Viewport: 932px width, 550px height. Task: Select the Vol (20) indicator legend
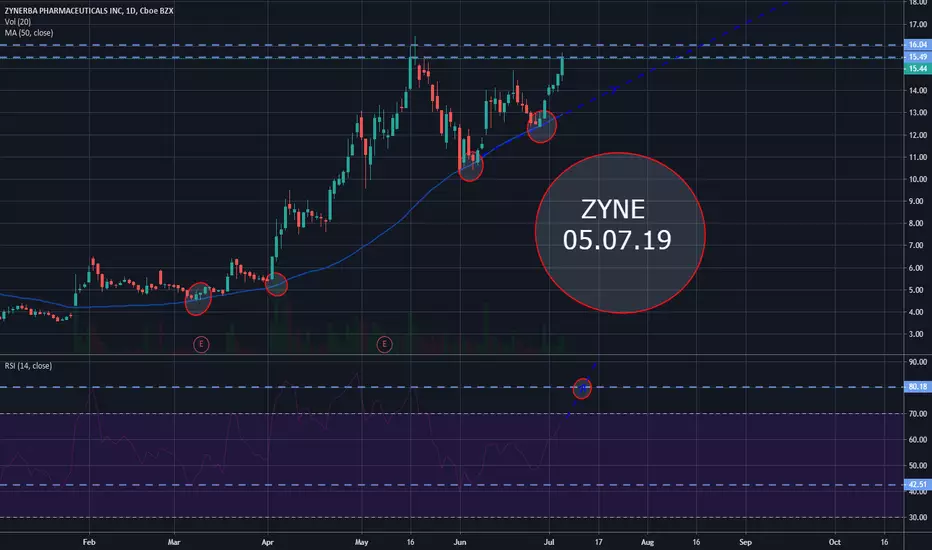tap(18, 22)
